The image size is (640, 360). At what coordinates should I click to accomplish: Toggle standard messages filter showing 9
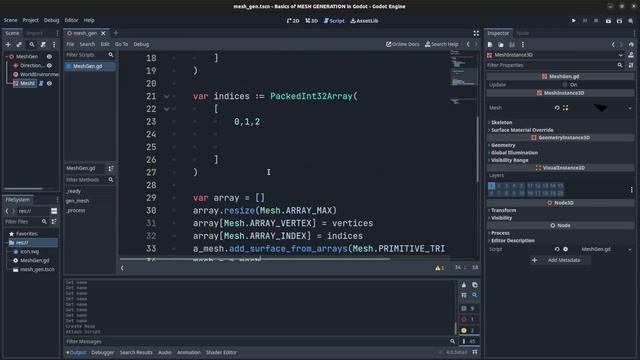[x=468, y=308]
